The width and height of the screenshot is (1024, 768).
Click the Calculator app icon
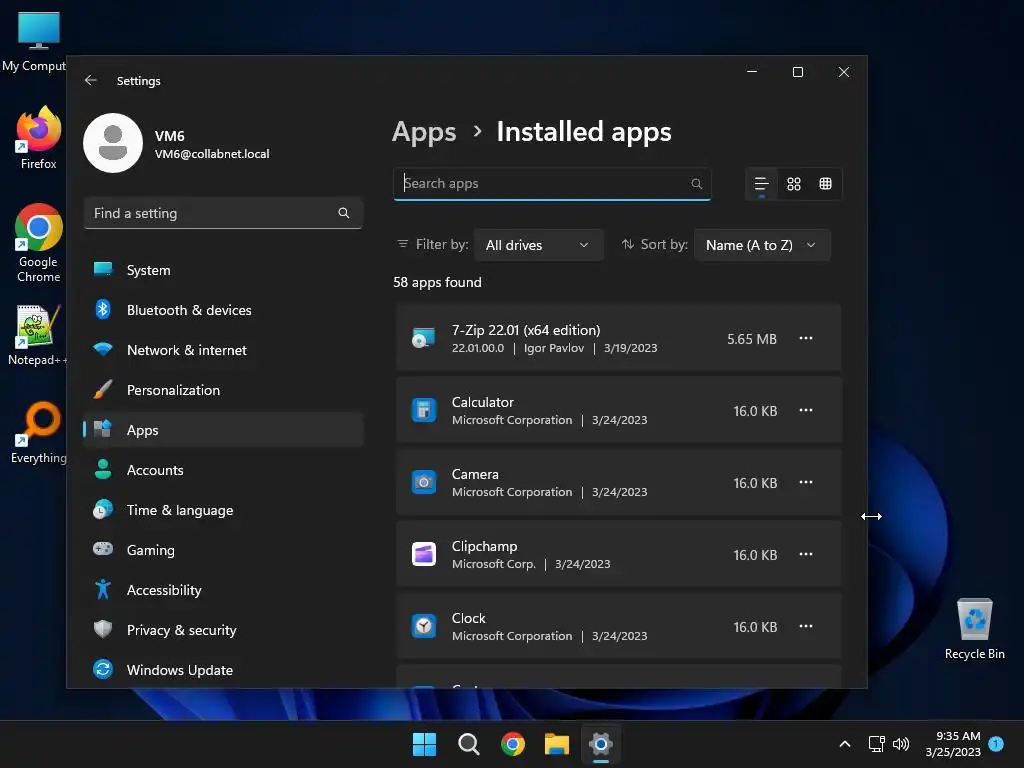[x=423, y=410]
